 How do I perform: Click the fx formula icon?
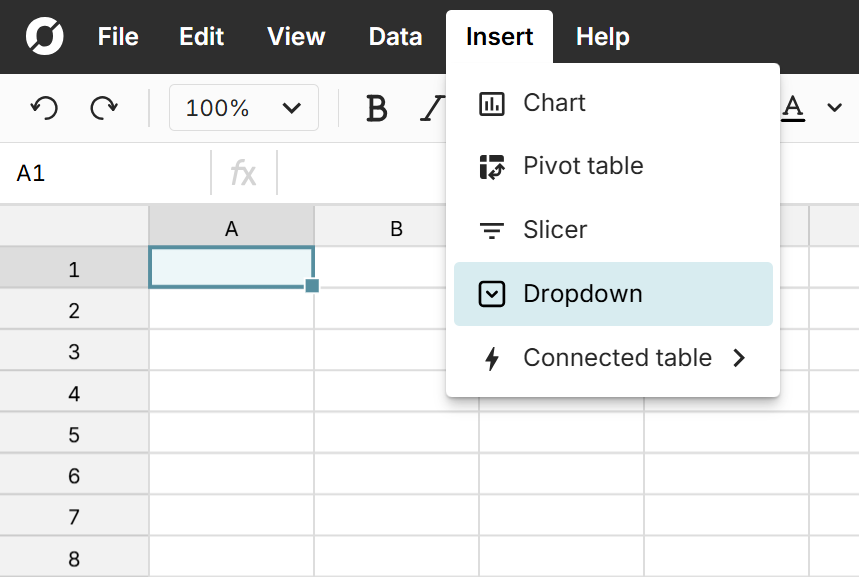click(243, 174)
